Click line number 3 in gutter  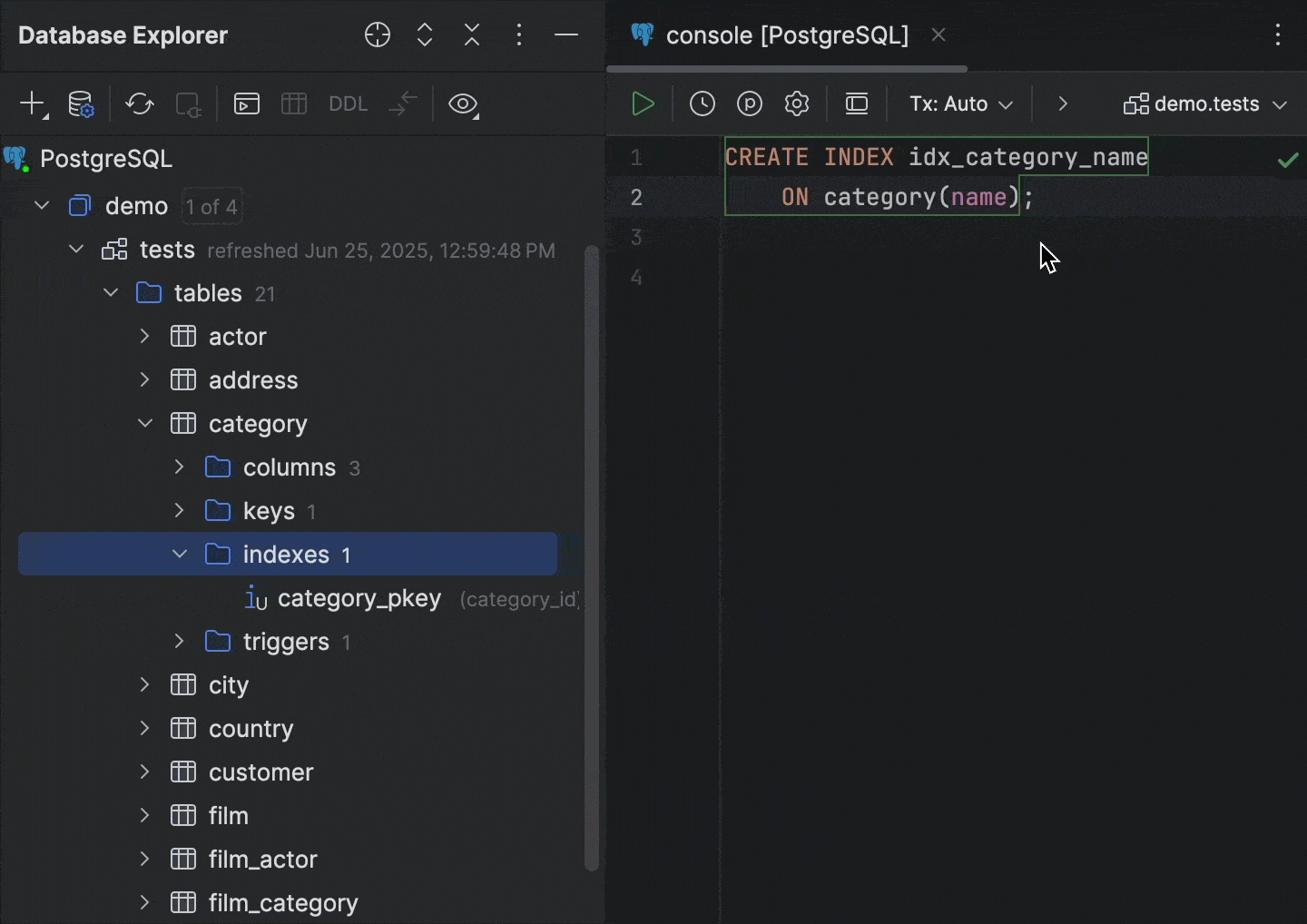(x=636, y=238)
